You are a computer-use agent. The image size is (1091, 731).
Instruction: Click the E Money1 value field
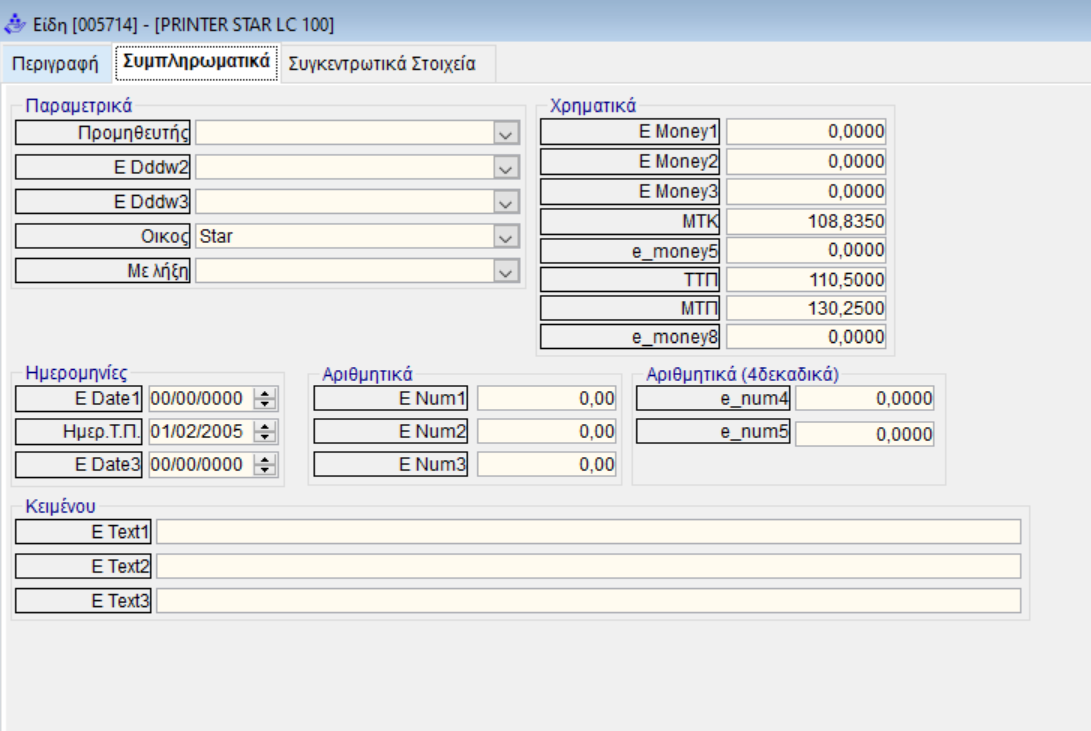click(806, 132)
